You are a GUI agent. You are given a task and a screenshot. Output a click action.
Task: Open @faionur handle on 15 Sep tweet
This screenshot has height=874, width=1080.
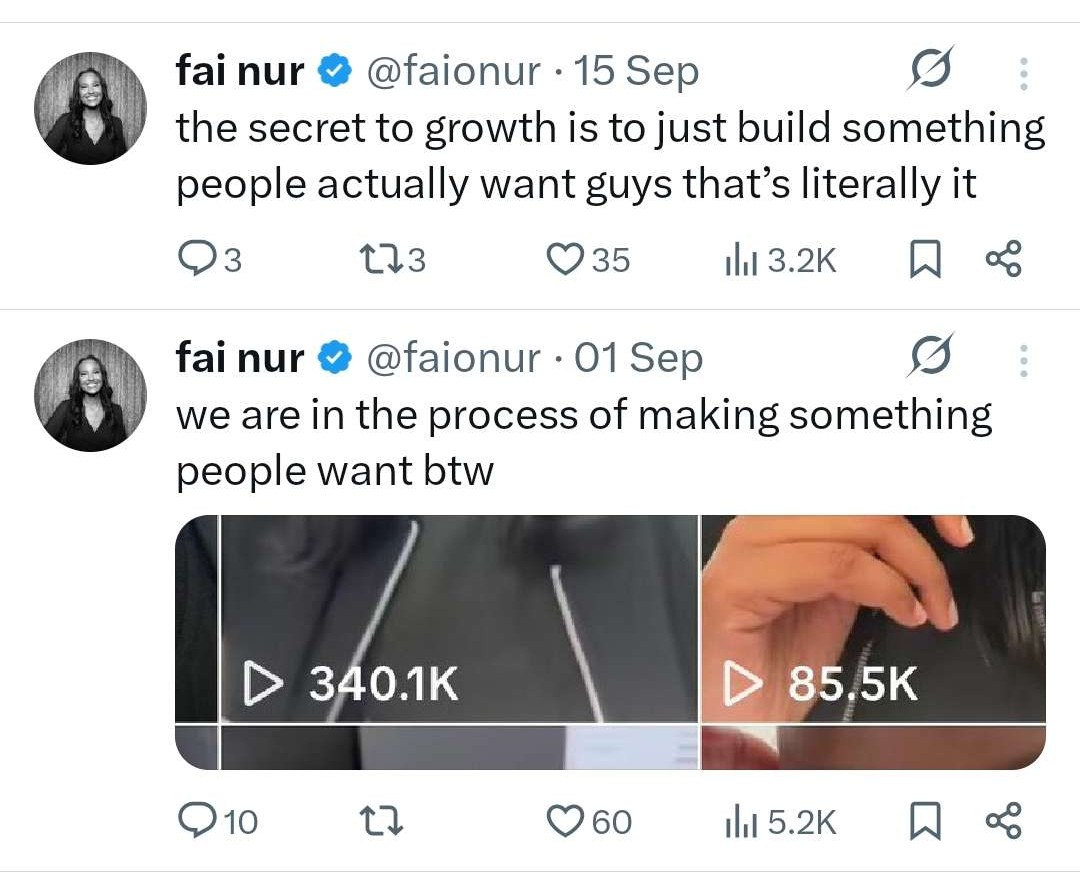tap(453, 70)
